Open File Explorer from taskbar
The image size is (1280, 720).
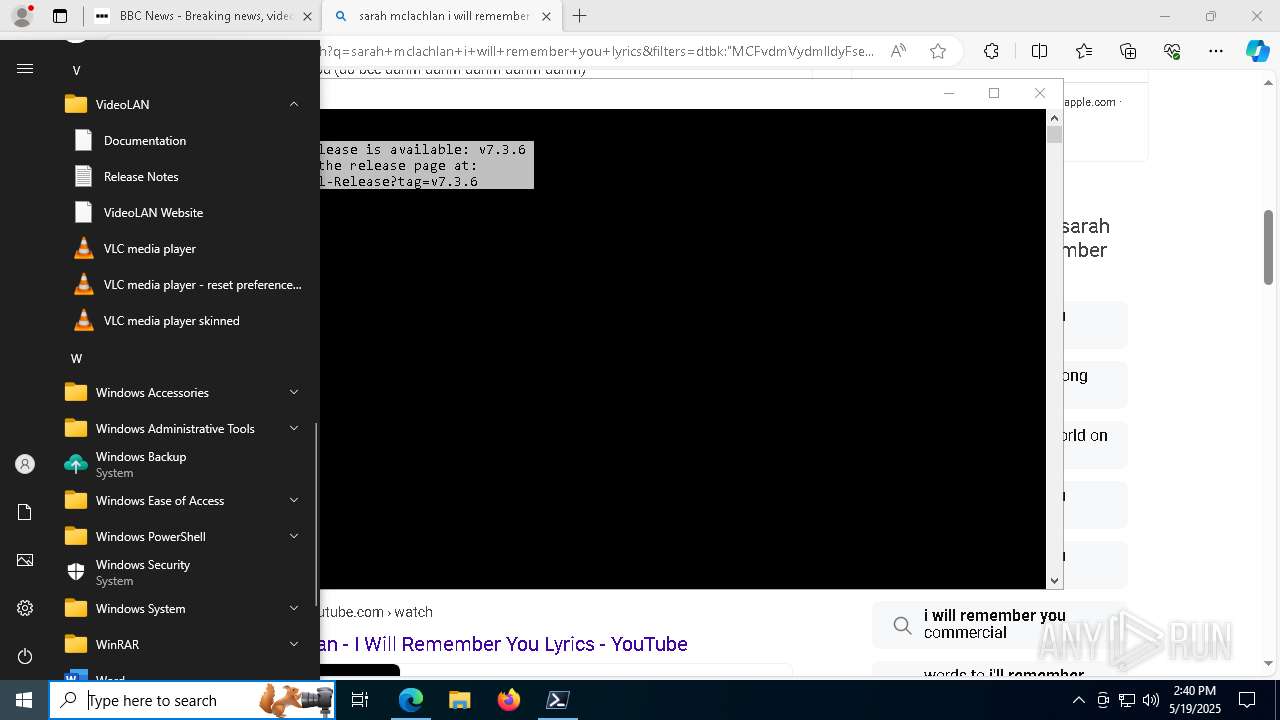[459, 700]
